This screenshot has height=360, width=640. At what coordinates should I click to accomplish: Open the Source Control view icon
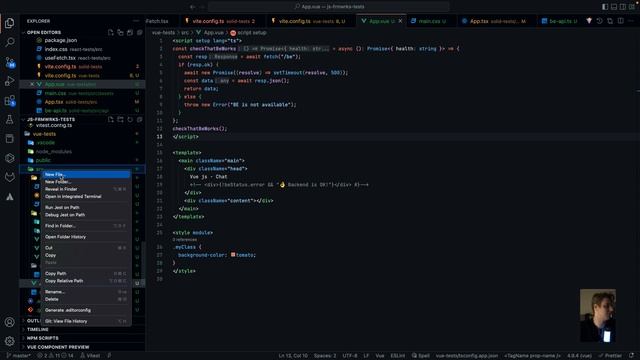coord(10,62)
